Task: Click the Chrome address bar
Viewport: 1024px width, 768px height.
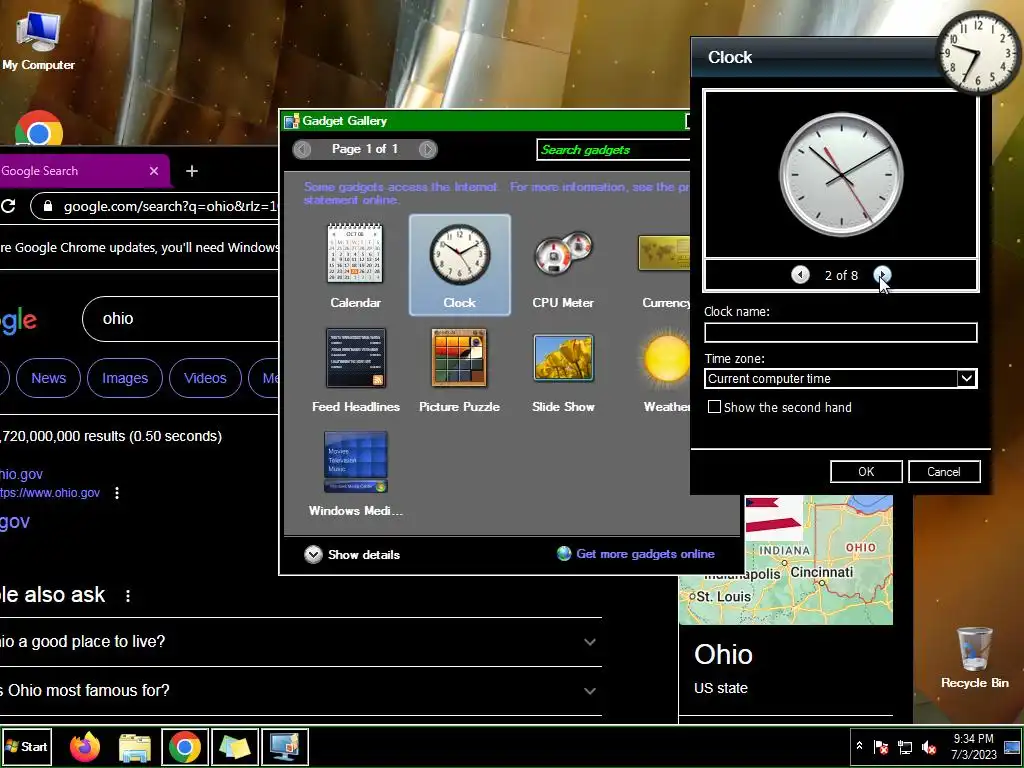Action: click(157, 206)
